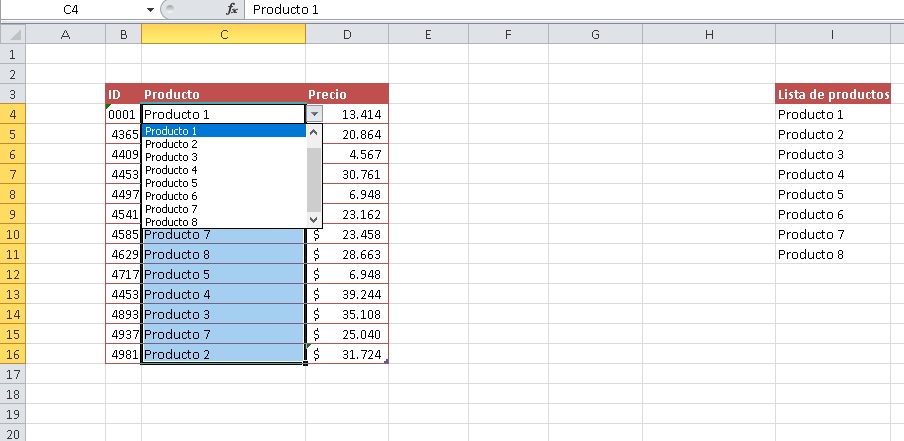
Task: Click the Select All corner above row 1
Action: point(12,35)
